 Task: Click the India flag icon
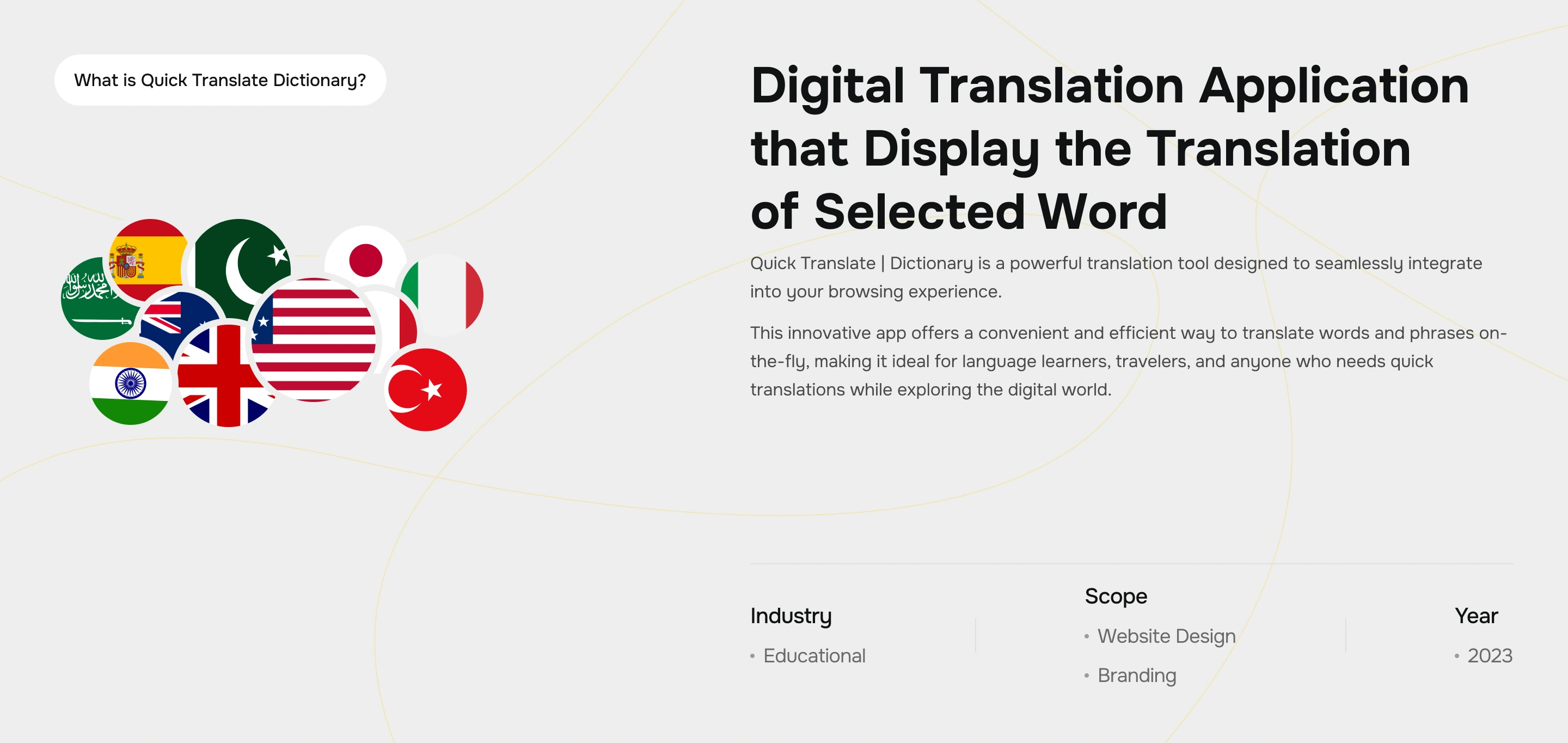coord(130,383)
